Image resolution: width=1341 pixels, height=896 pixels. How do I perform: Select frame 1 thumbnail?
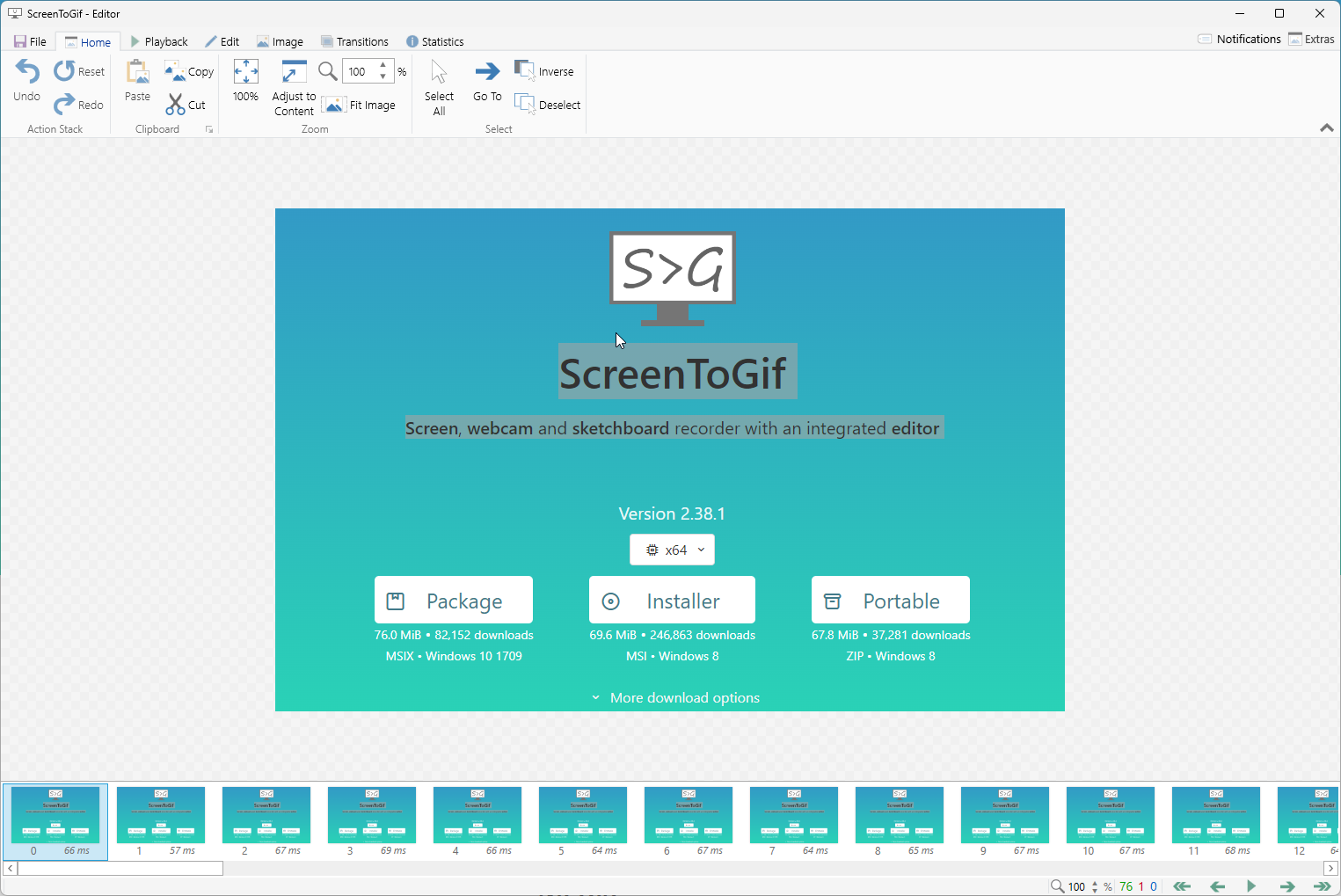pyautogui.click(x=161, y=821)
